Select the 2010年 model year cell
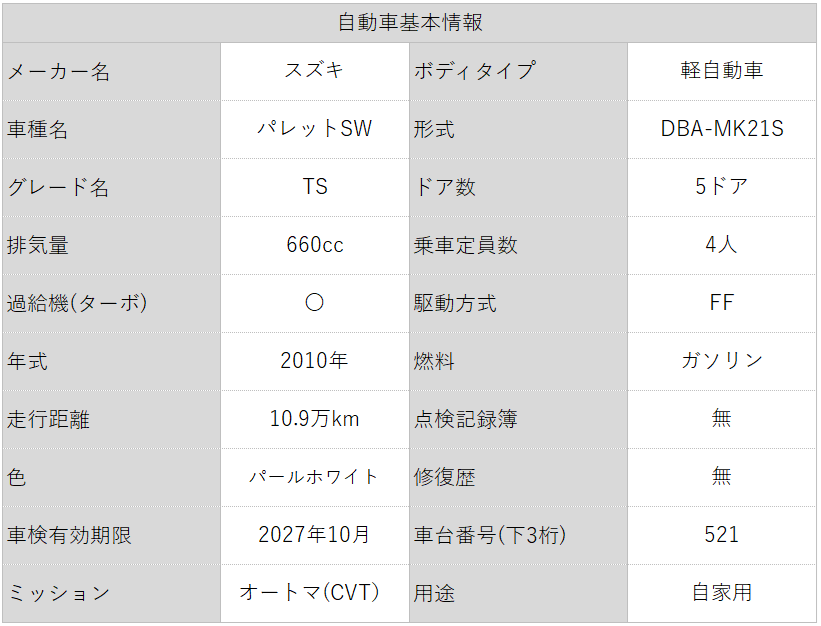821x626 pixels. tap(314, 361)
